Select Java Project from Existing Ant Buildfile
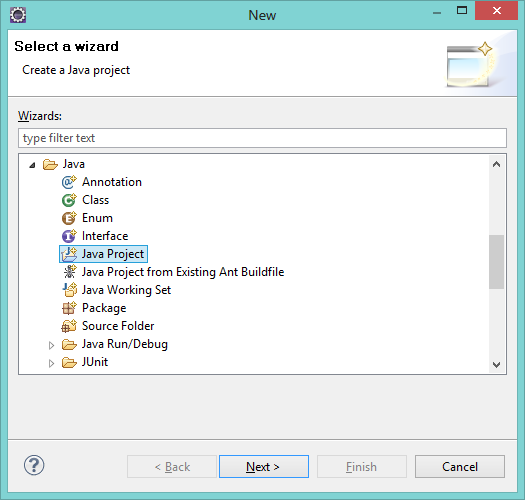The width and height of the screenshot is (525, 500). pos(183,272)
